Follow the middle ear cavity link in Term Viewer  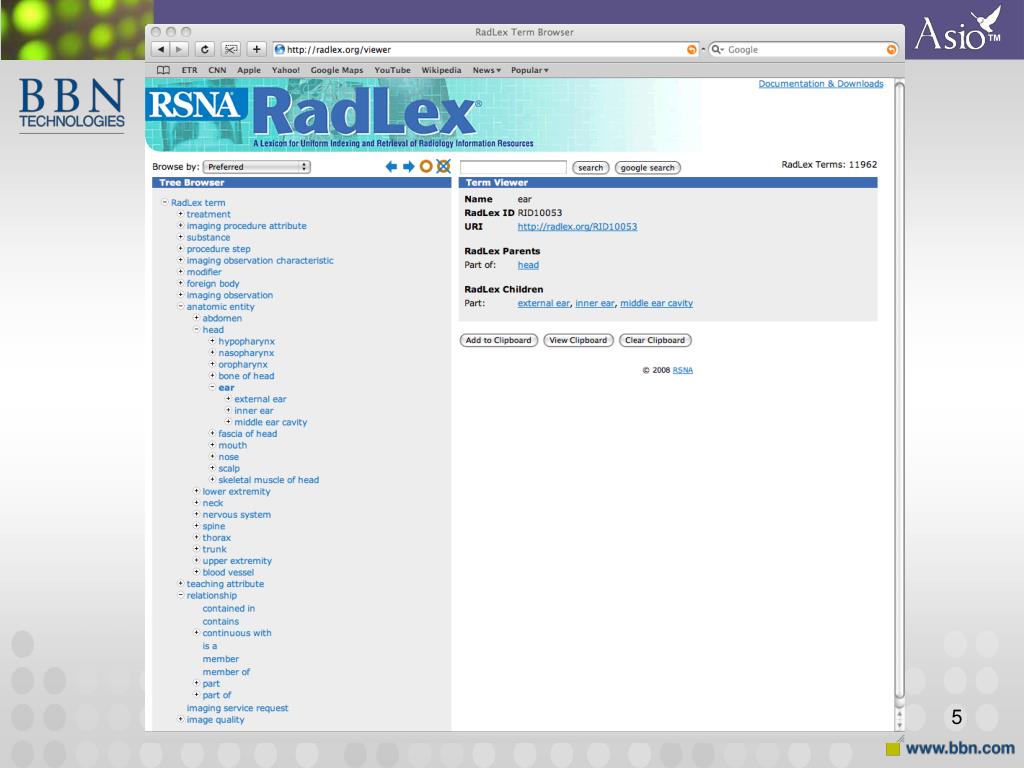coord(656,303)
